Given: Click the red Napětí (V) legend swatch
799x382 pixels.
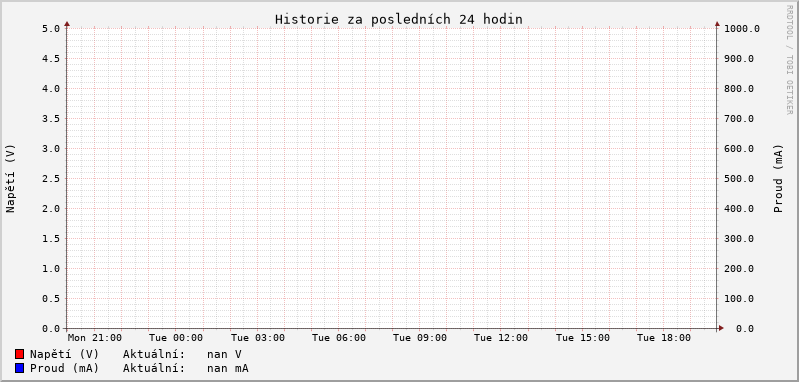Looking at the screenshot, I should [x=20, y=354].
